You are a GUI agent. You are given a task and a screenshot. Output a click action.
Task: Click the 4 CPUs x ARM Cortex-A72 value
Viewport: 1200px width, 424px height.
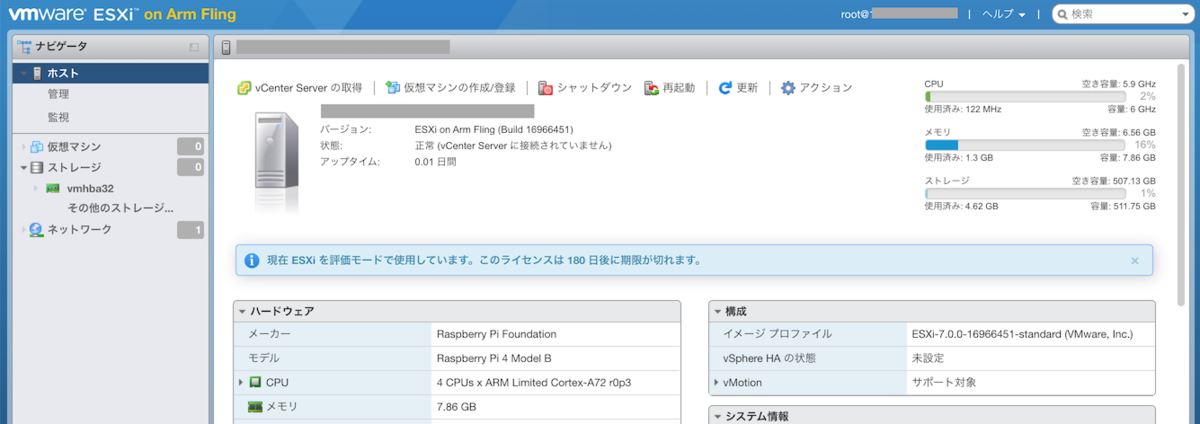coord(534,382)
